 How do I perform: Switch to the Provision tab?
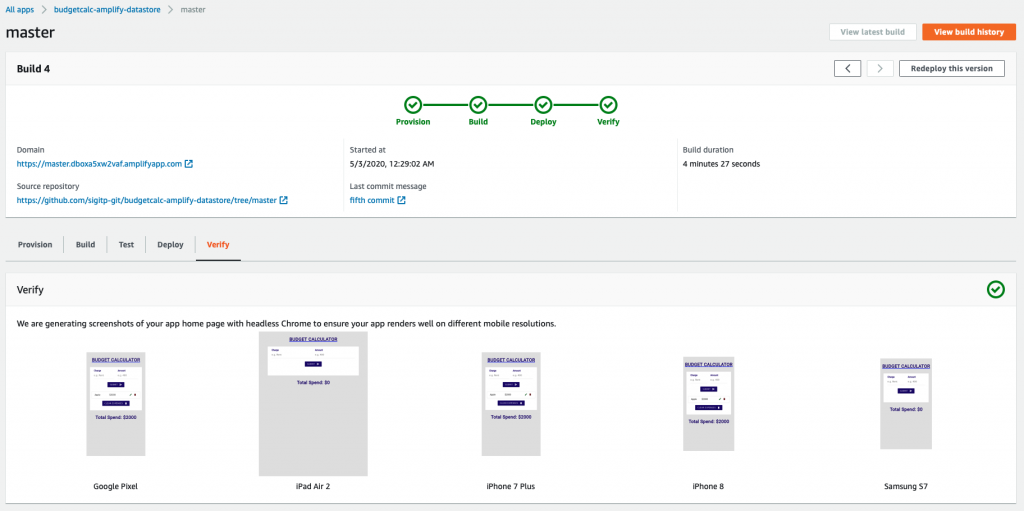pyautogui.click(x=35, y=244)
